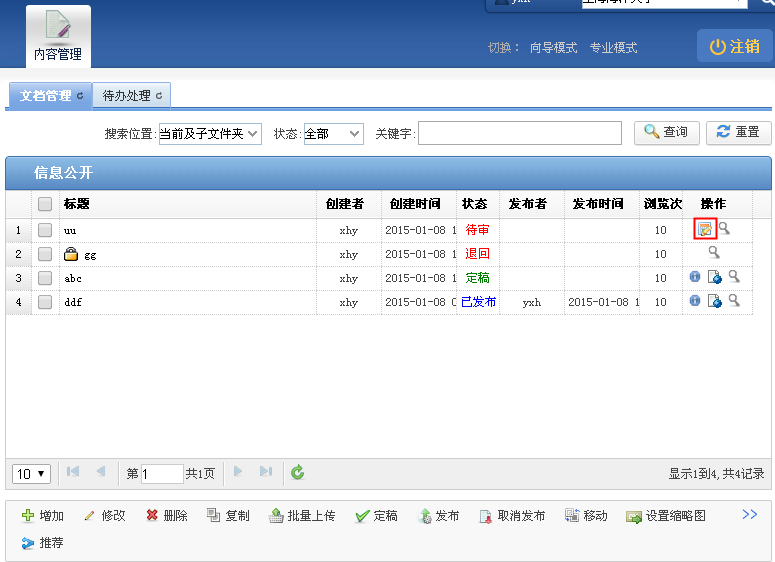
Task: Switch to the 待办处理 tab
Action: tap(131, 96)
